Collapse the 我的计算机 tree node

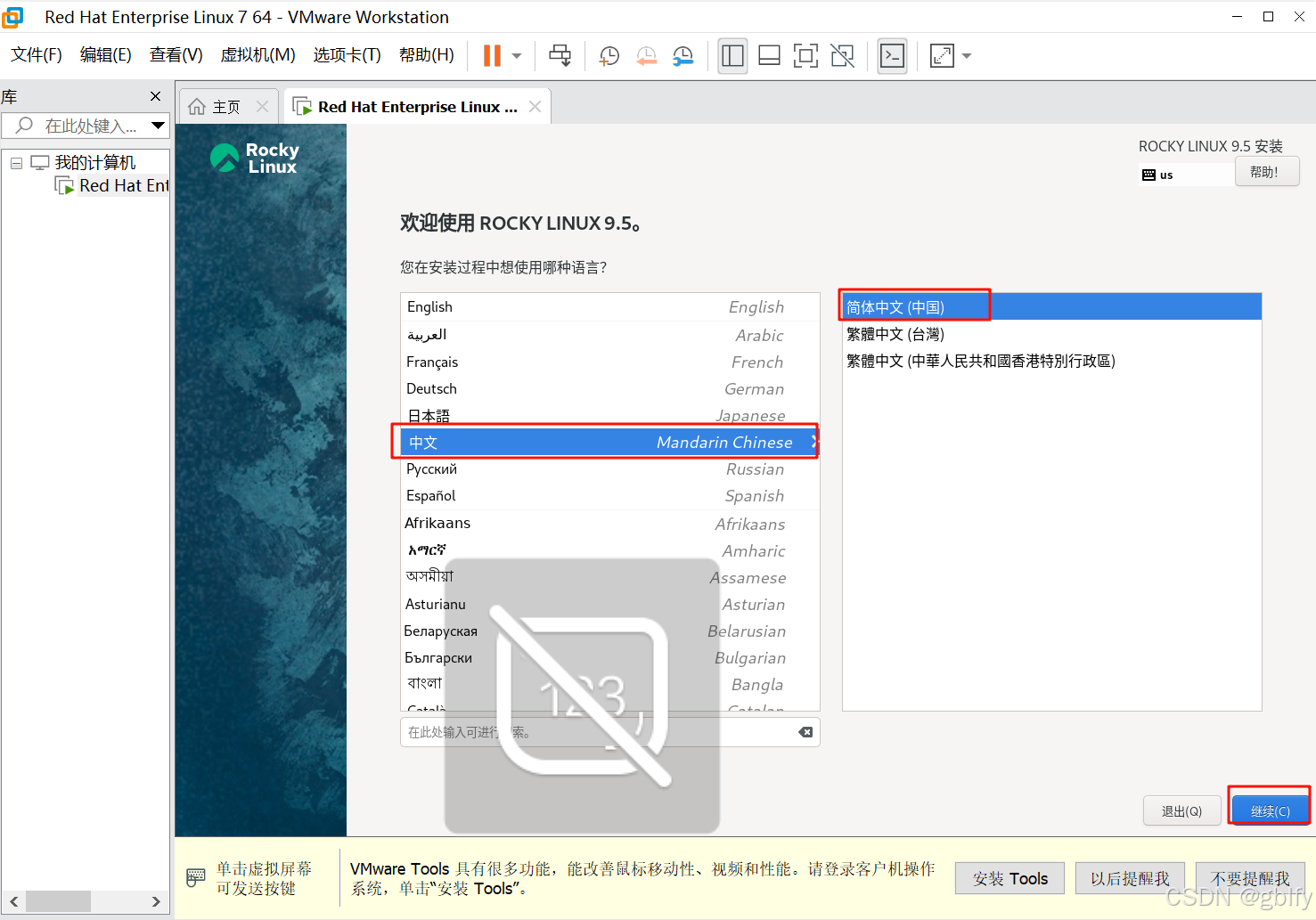(x=16, y=163)
